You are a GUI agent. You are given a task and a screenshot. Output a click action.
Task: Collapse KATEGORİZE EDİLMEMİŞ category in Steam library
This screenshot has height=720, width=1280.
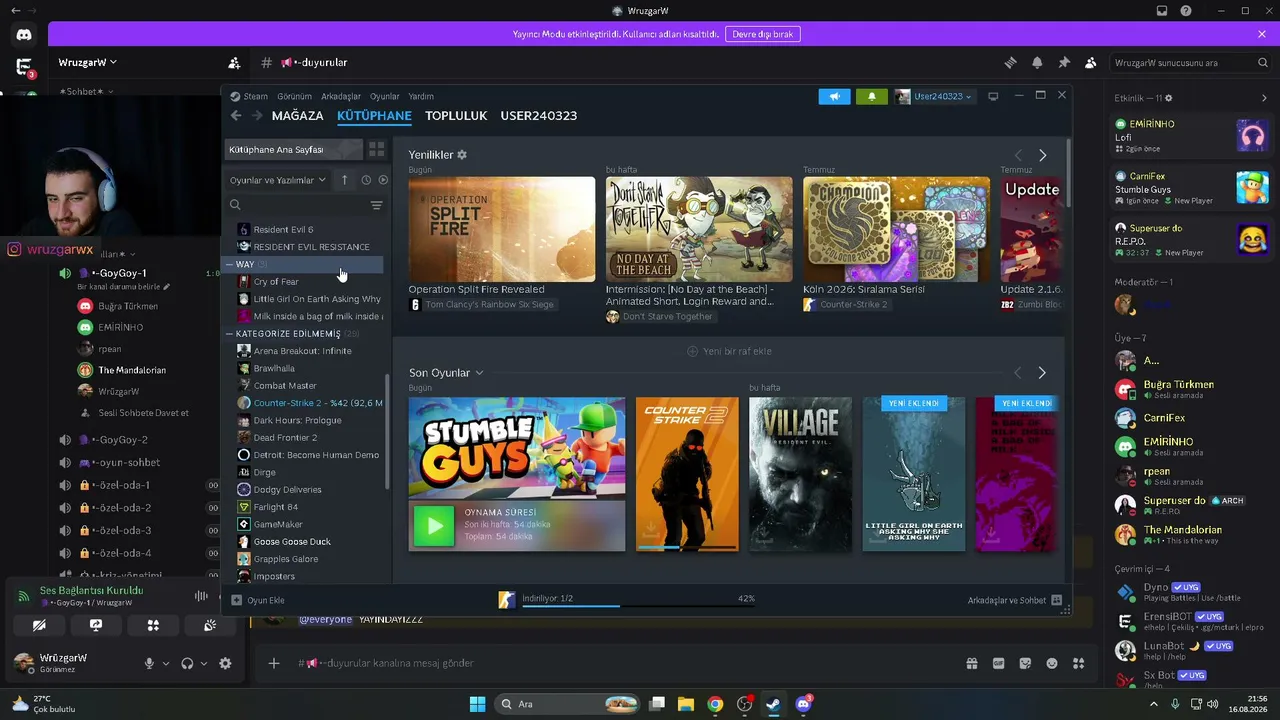pos(229,333)
